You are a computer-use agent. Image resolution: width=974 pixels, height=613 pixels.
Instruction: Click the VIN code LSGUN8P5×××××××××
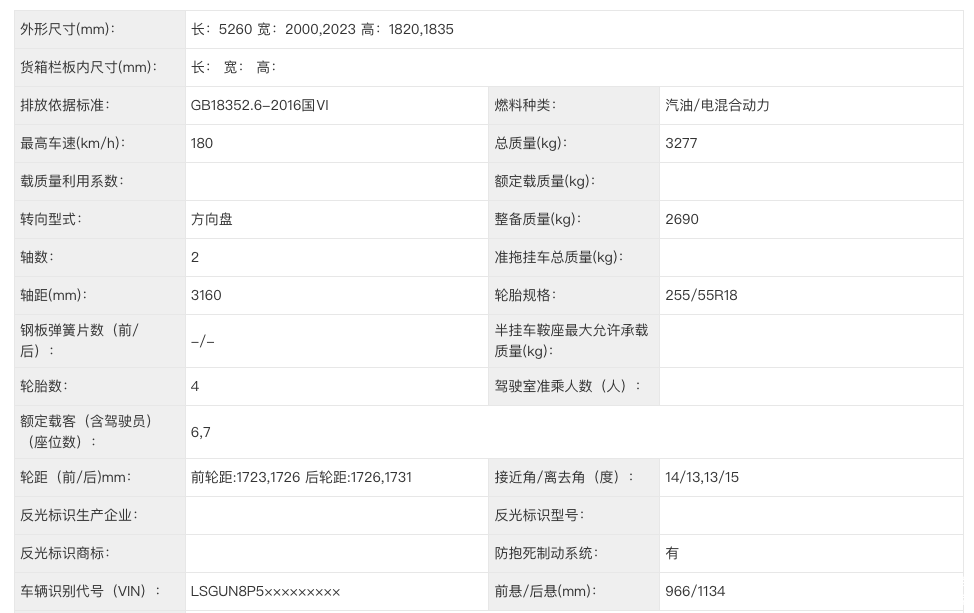(x=265, y=591)
